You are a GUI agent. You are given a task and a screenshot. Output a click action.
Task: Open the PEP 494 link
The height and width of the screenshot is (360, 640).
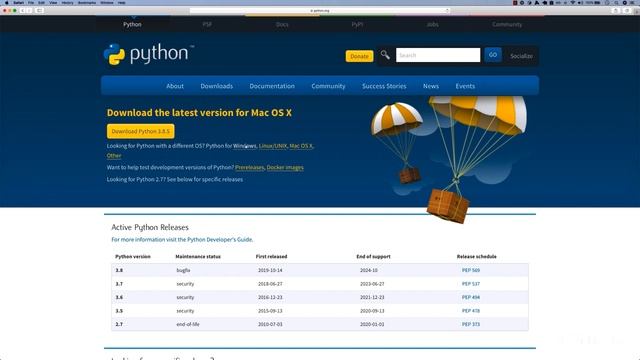[471, 297]
